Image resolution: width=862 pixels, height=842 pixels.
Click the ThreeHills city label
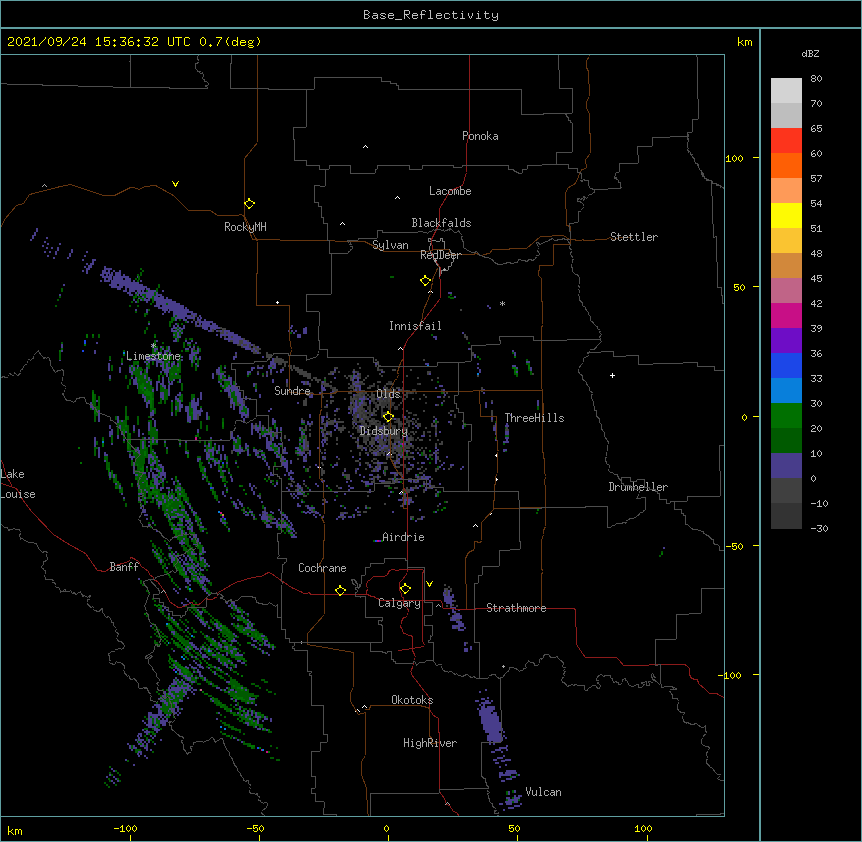534,418
